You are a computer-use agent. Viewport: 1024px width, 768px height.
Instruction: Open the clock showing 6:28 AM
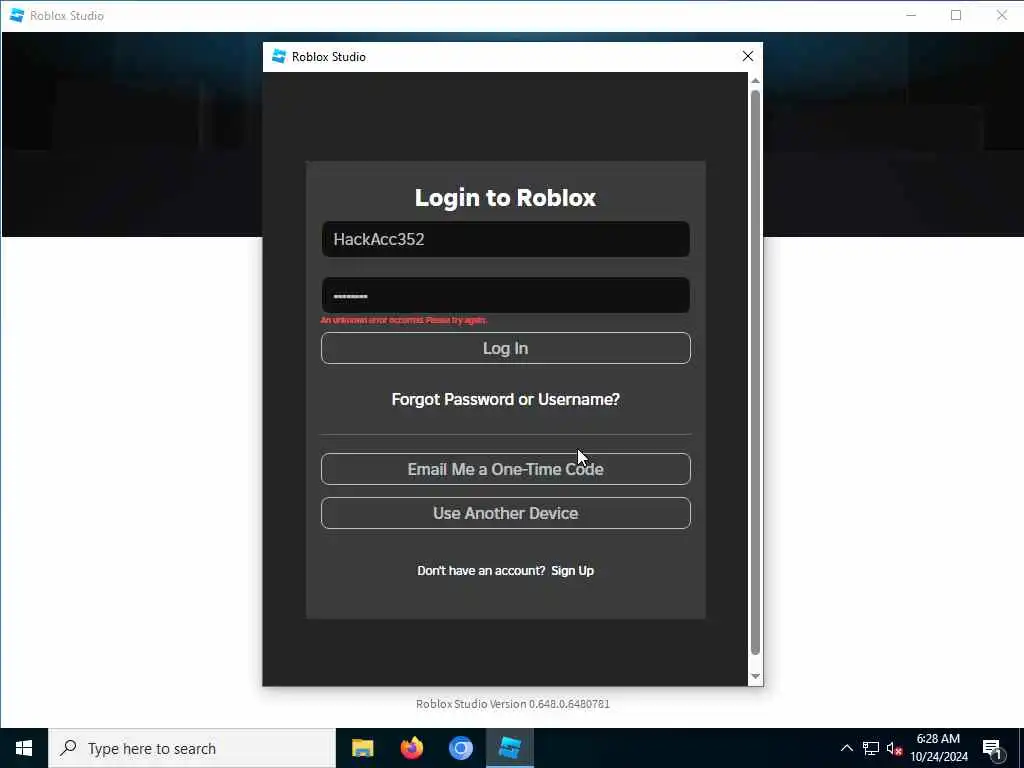coord(938,748)
